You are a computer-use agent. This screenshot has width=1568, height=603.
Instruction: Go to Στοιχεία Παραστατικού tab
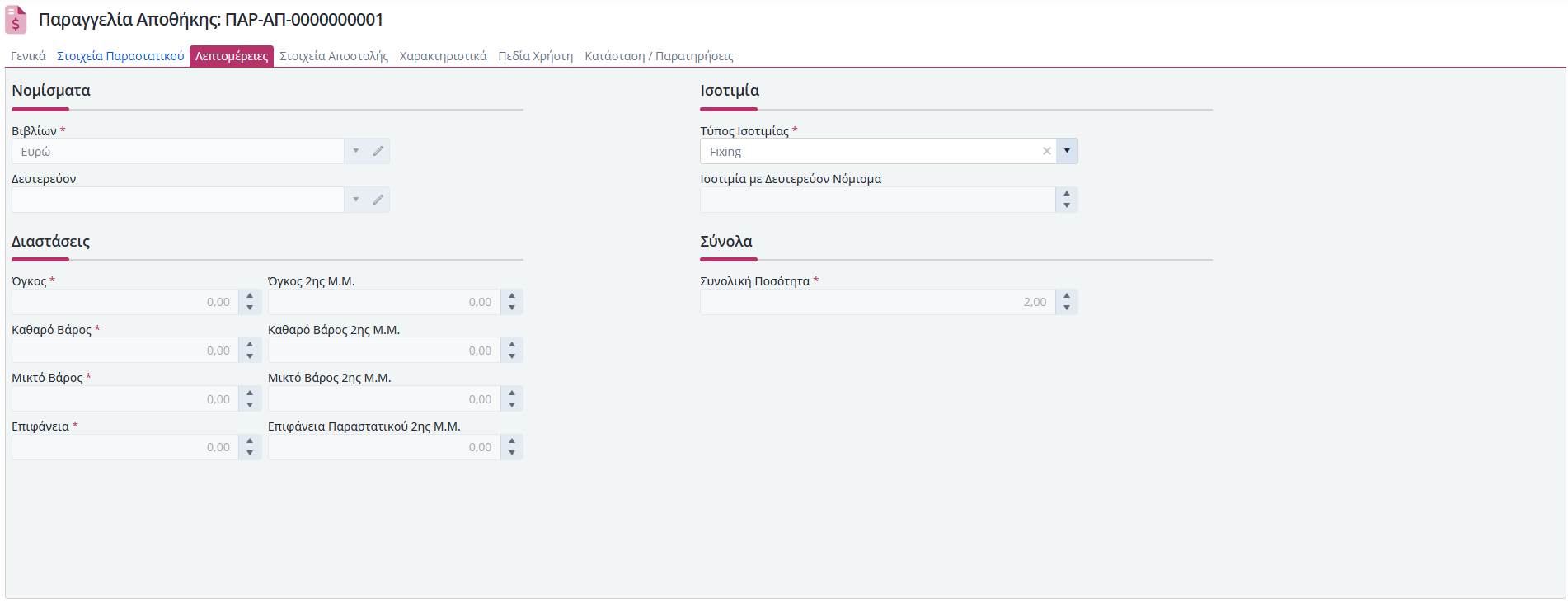point(120,56)
